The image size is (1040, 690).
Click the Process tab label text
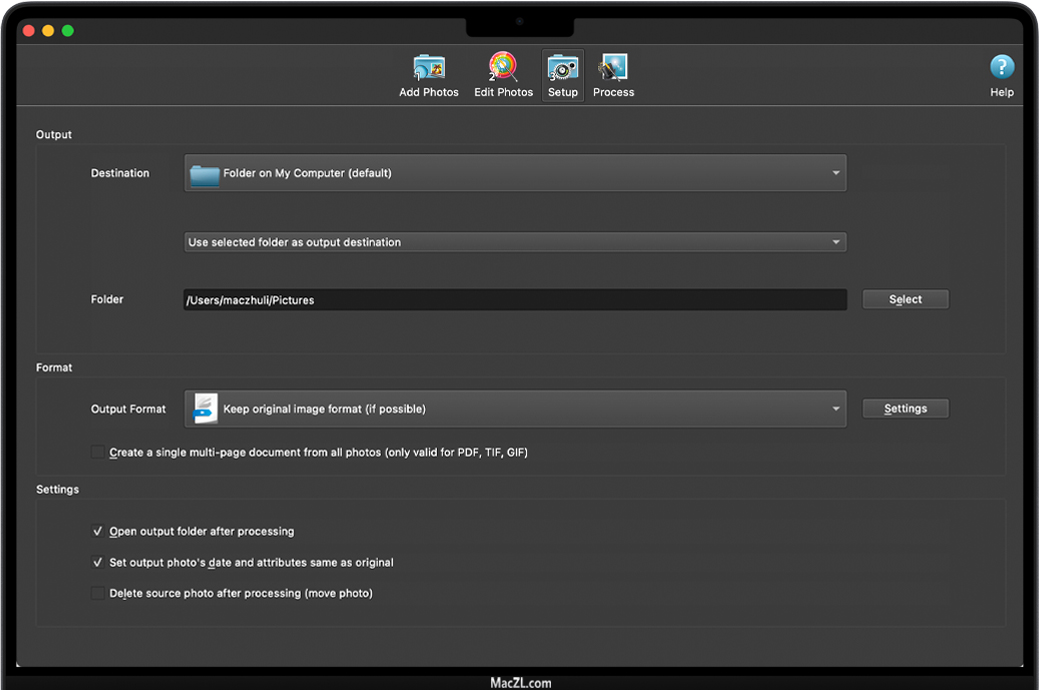coord(613,92)
